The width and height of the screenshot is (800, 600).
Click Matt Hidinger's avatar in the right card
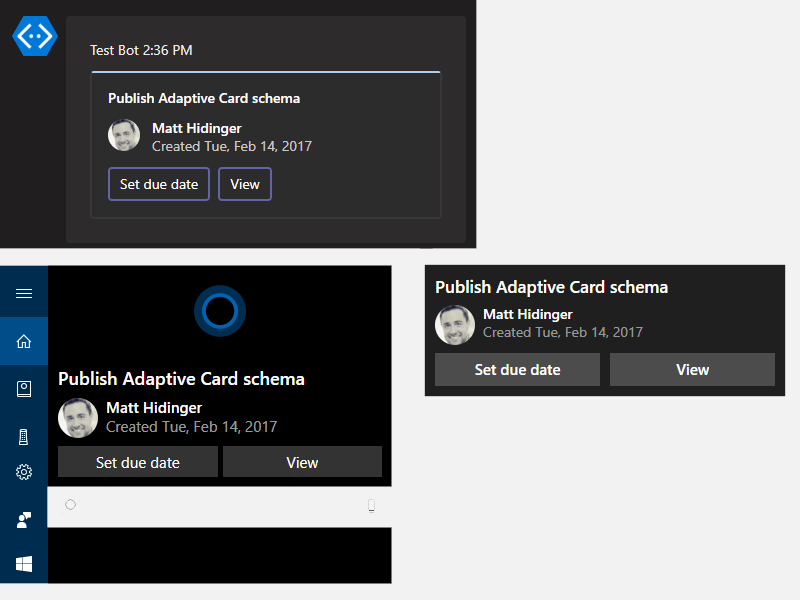pyautogui.click(x=455, y=325)
